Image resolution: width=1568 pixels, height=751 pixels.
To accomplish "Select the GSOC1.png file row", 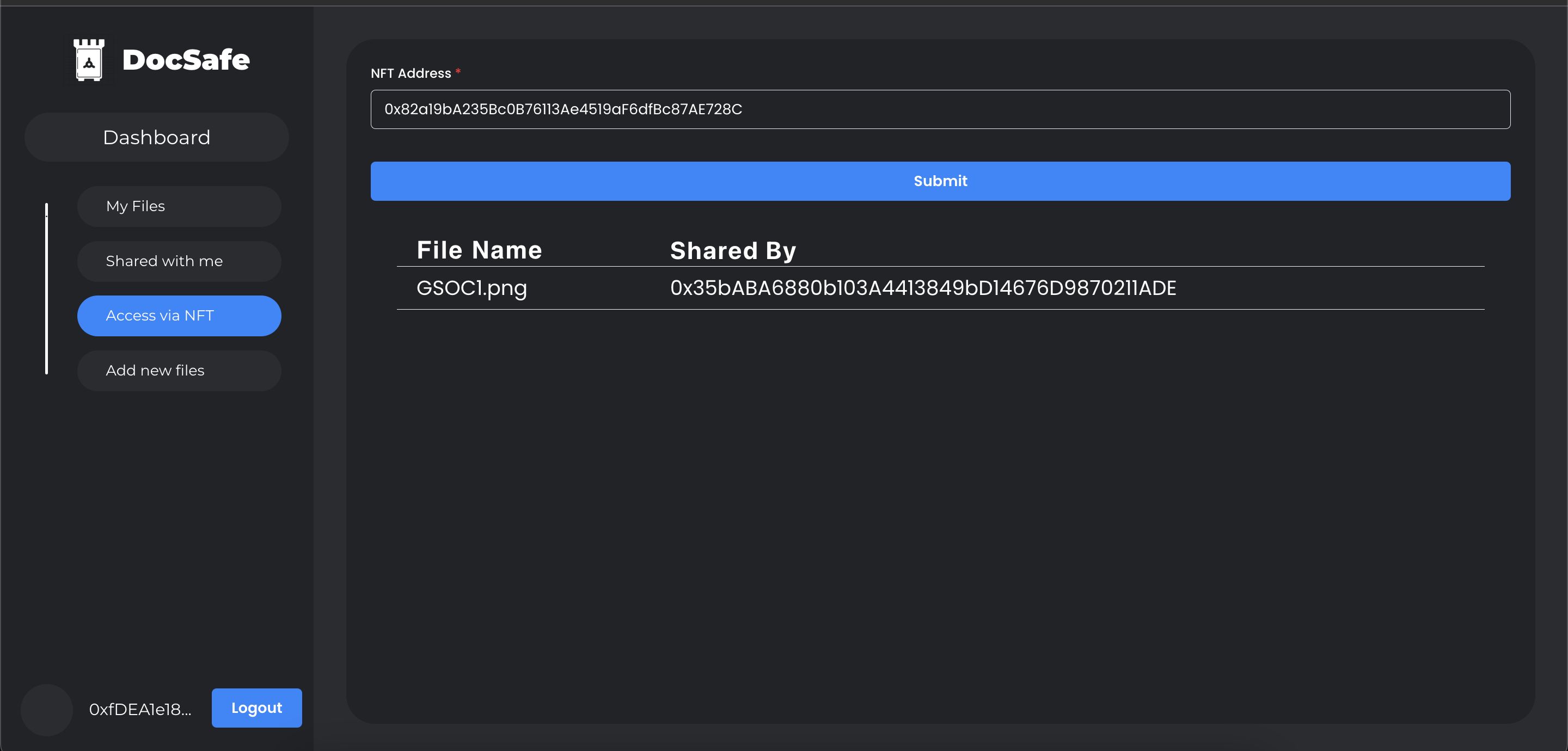I will (940, 288).
